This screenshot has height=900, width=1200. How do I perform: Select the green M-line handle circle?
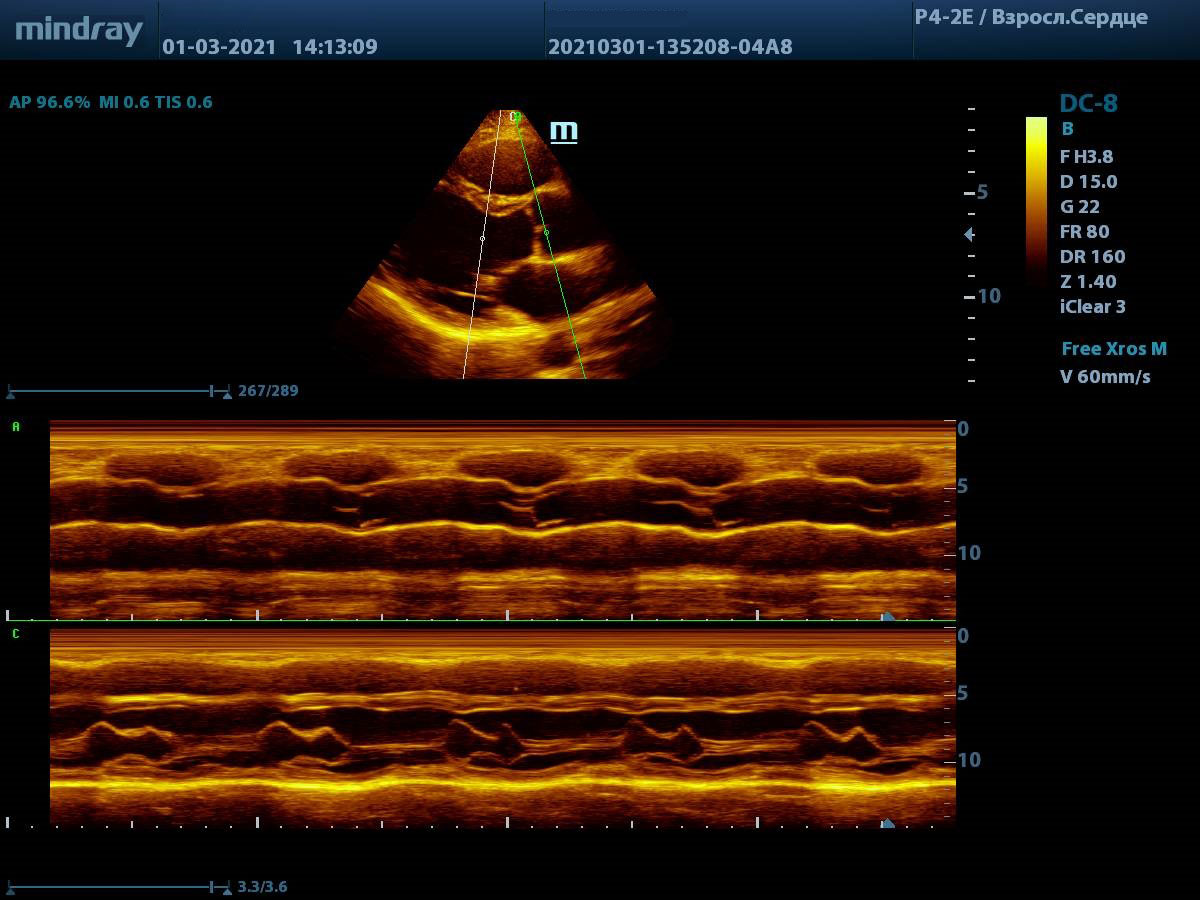coord(546,232)
